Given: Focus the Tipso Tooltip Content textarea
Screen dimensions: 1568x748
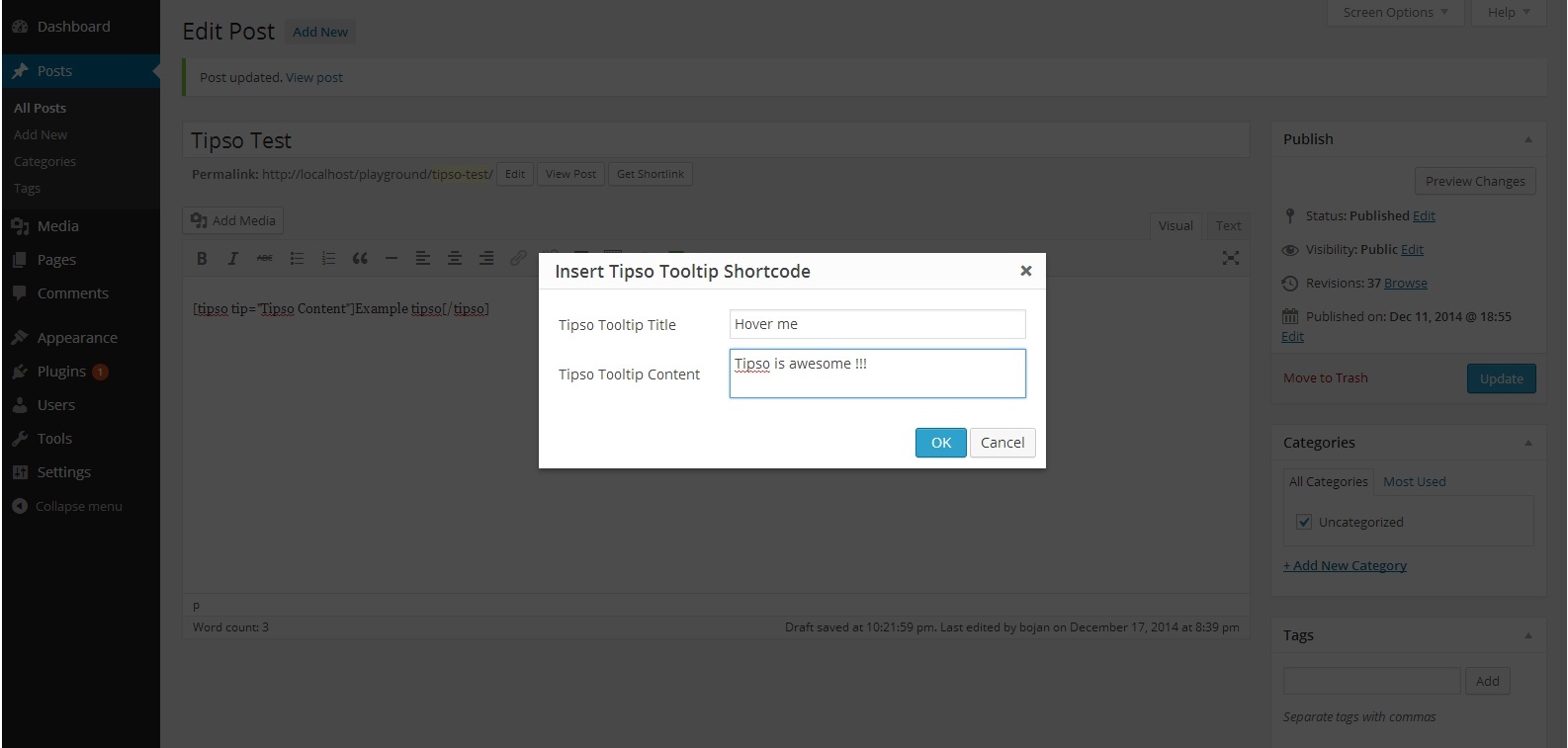Looking at the screenshot, I should point(878,374).
